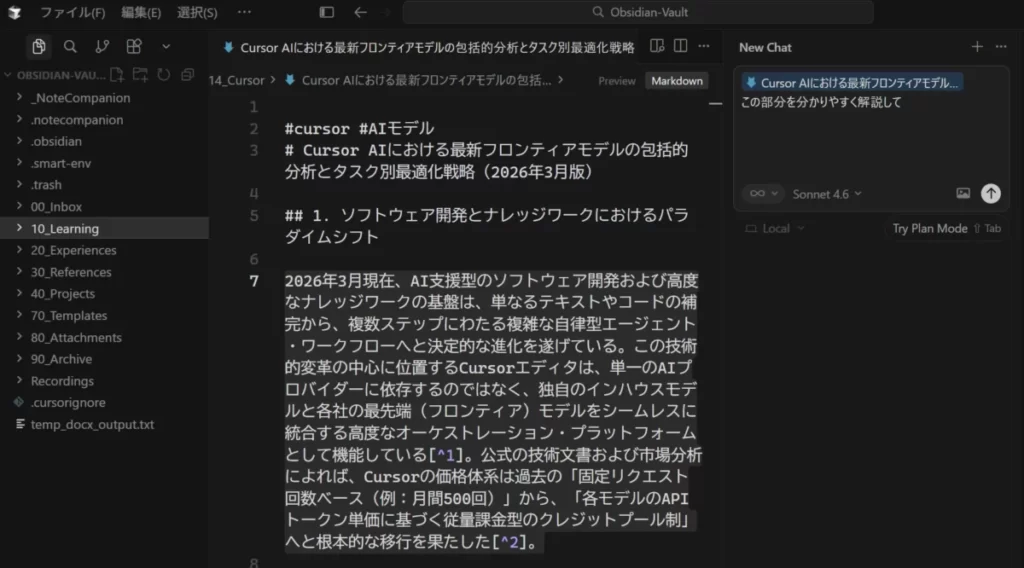Screen dimensions: 1024x568
Task: Split the editor right icon
Action: (680, 46)
